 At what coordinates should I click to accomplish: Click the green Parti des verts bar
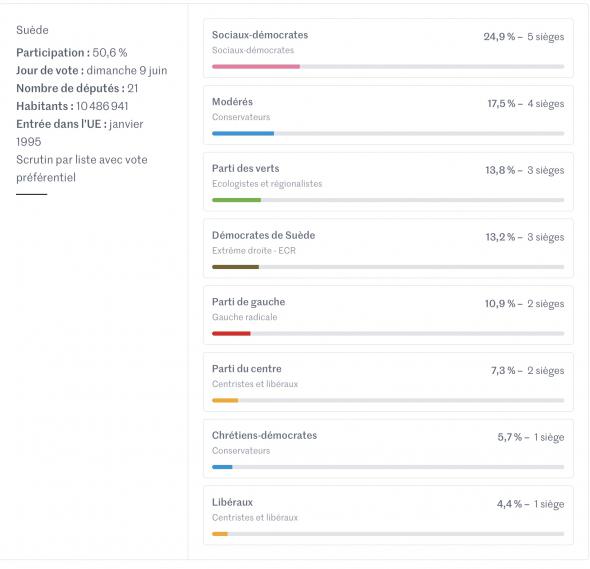click(236, 200)
